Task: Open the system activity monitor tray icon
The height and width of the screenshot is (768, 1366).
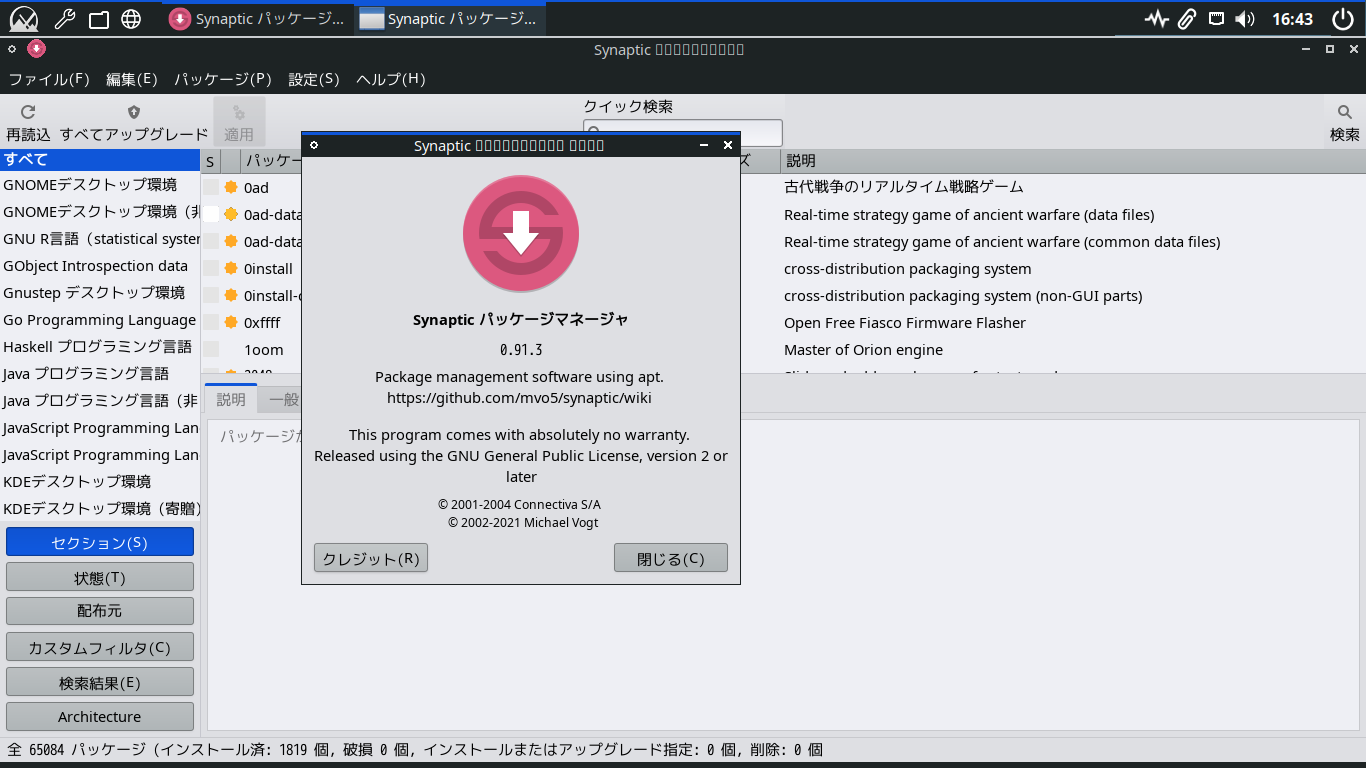Action: (x=1157, y=19)
